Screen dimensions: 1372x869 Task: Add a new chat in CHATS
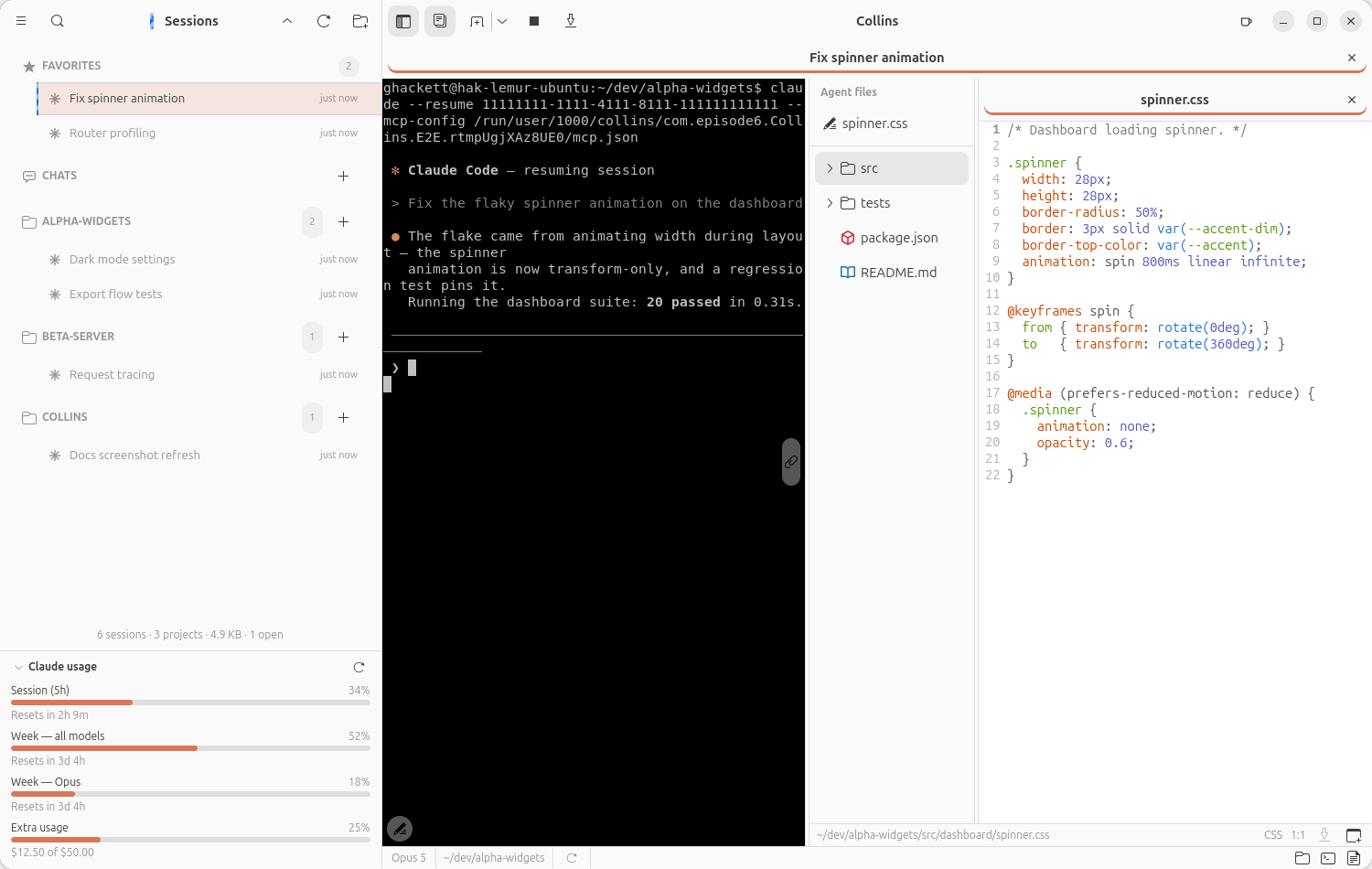click(x=344, y=176)
